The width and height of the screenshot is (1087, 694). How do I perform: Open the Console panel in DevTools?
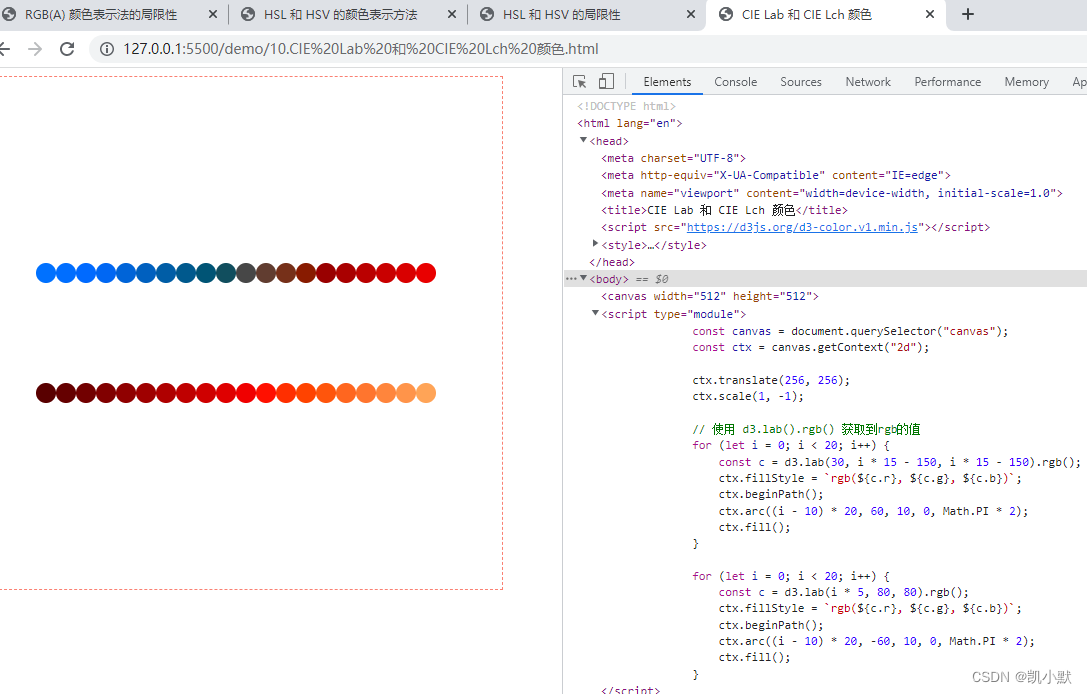736,82
